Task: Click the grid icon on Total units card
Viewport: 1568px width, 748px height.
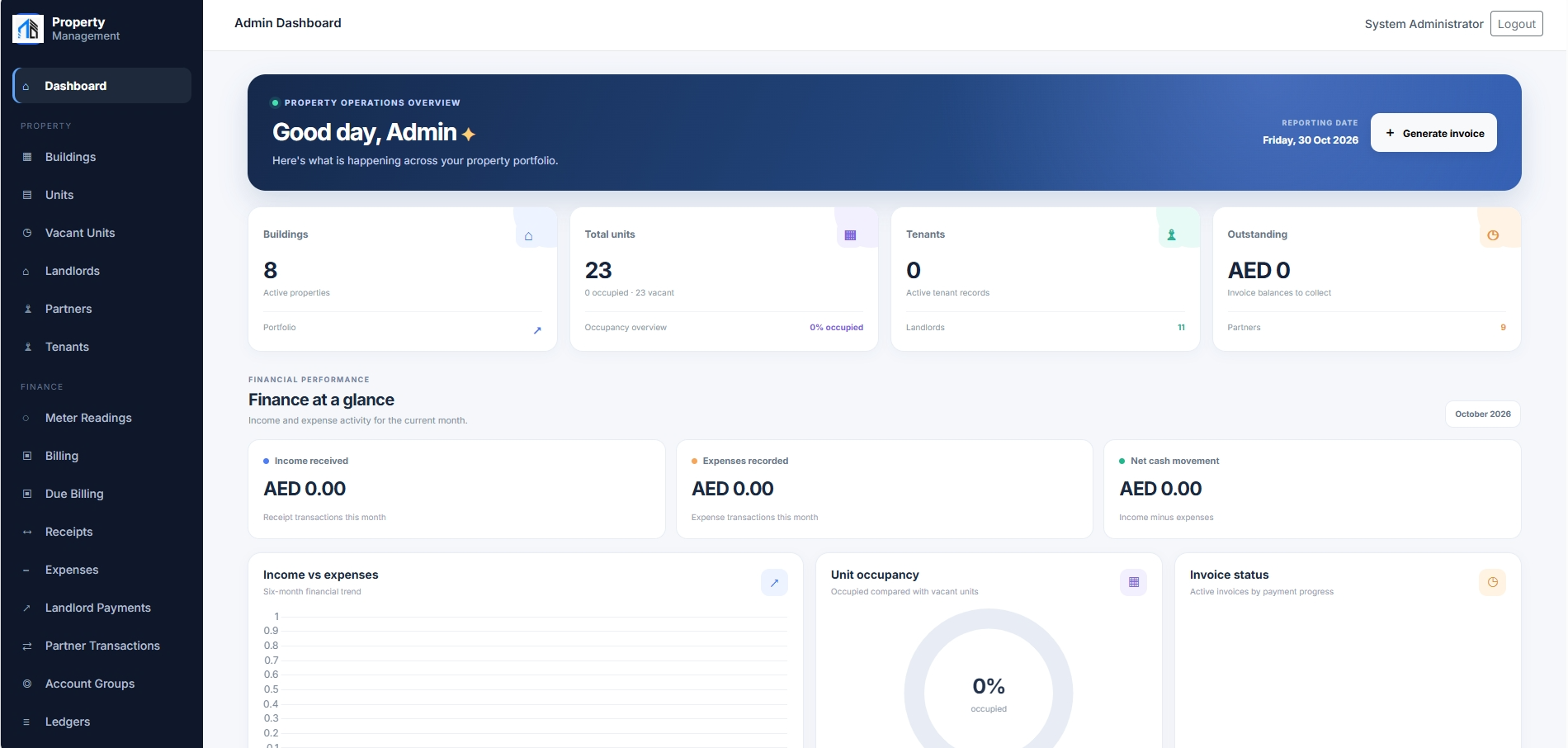Action: click(x=850, y=235)
